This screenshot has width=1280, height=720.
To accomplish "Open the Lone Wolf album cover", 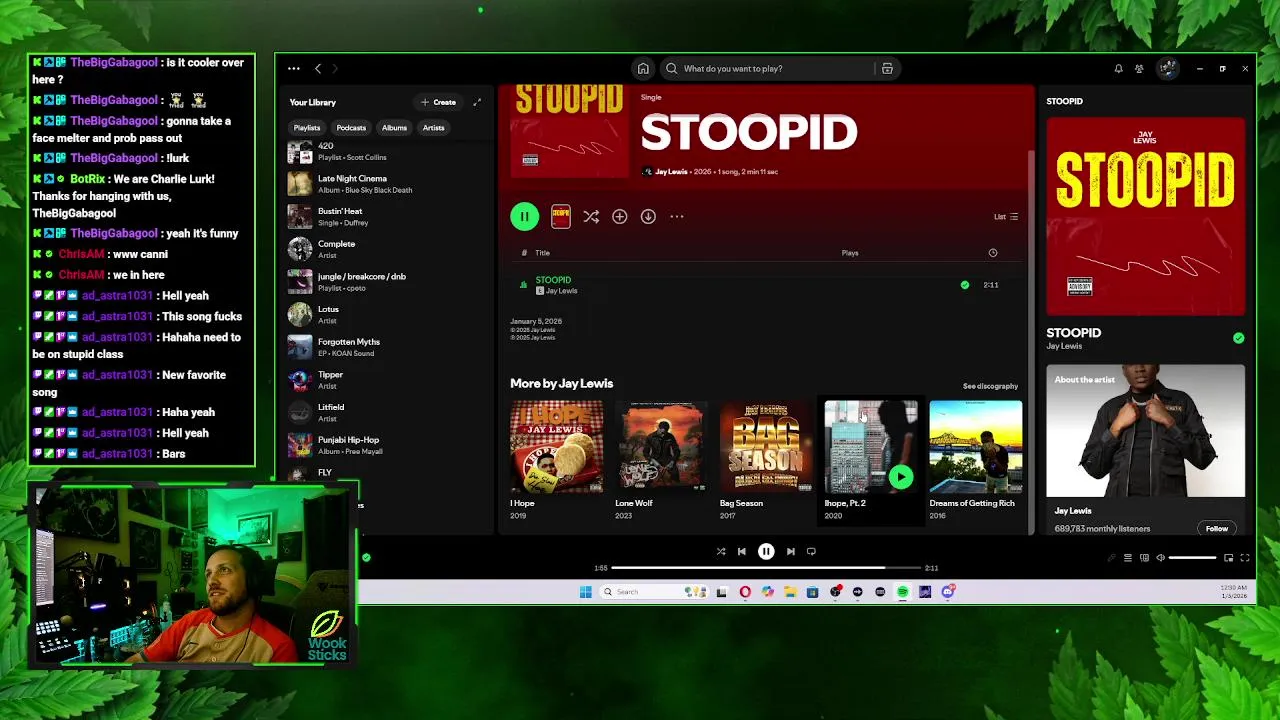I will [x=661, y=447].
